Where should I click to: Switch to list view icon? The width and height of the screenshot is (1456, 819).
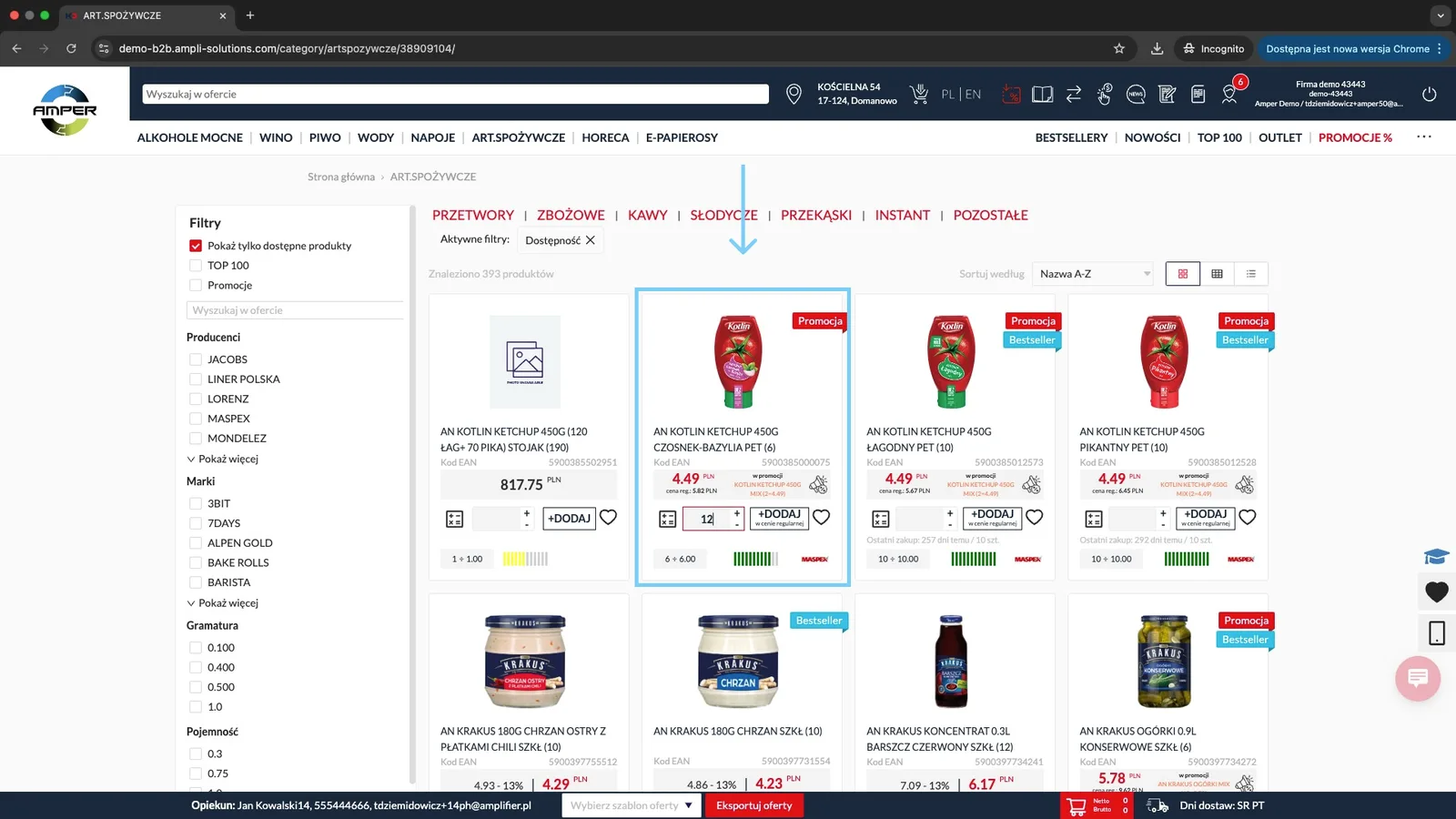[x=1251, y=274]
